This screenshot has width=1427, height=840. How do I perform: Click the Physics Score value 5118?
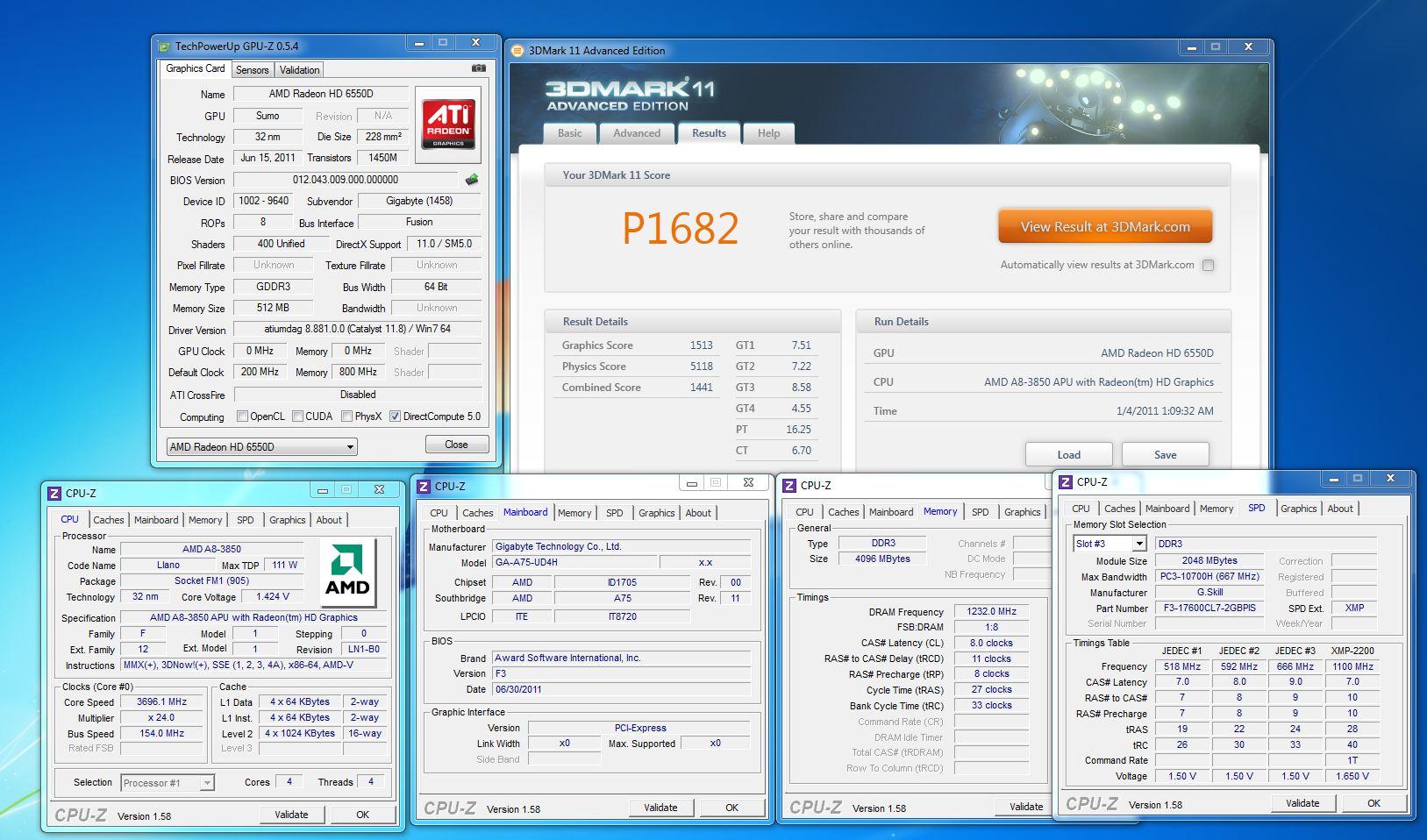click(x=701, y=367)
